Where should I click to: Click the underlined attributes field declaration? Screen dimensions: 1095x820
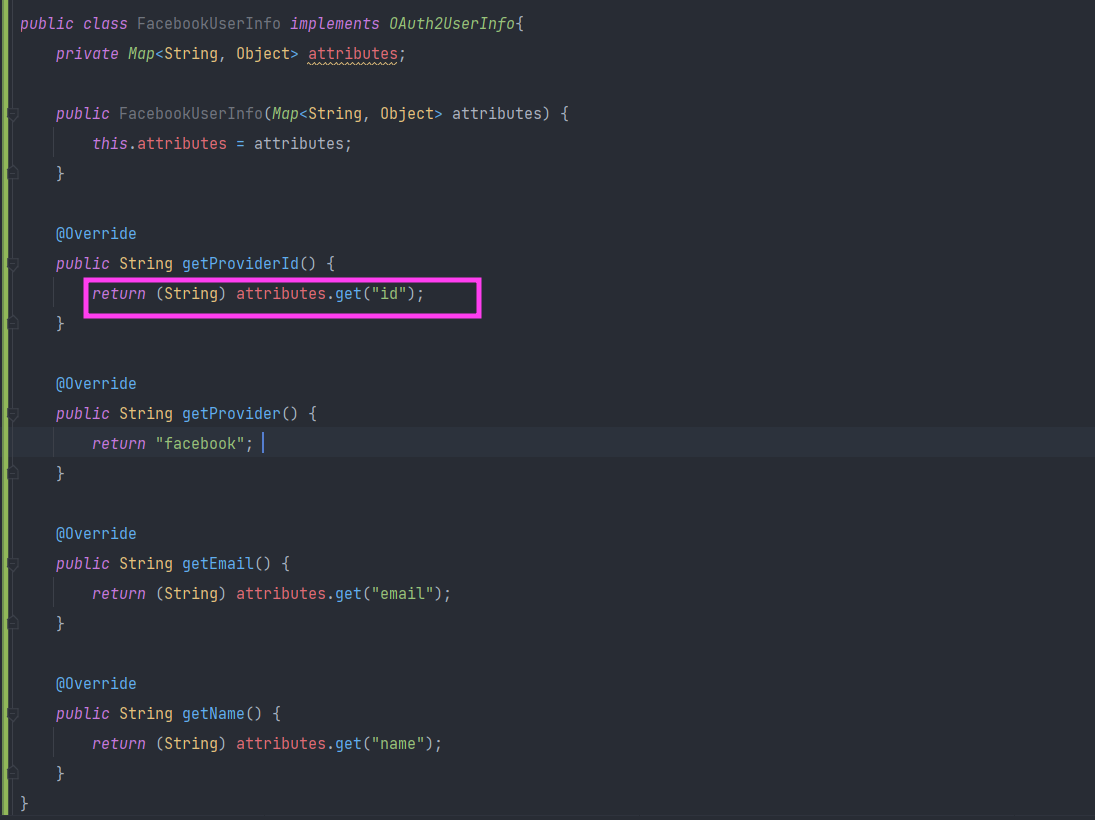click(x=353, y=54)
